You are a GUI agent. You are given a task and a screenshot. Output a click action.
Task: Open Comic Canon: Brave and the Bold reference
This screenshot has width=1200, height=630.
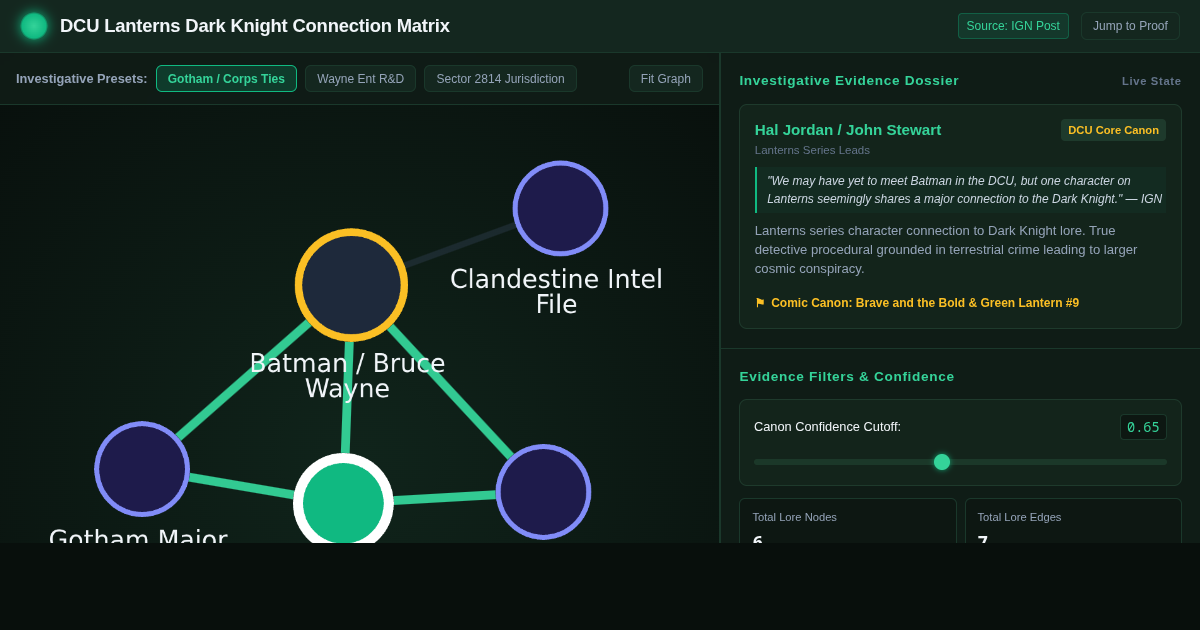[925, 303]
